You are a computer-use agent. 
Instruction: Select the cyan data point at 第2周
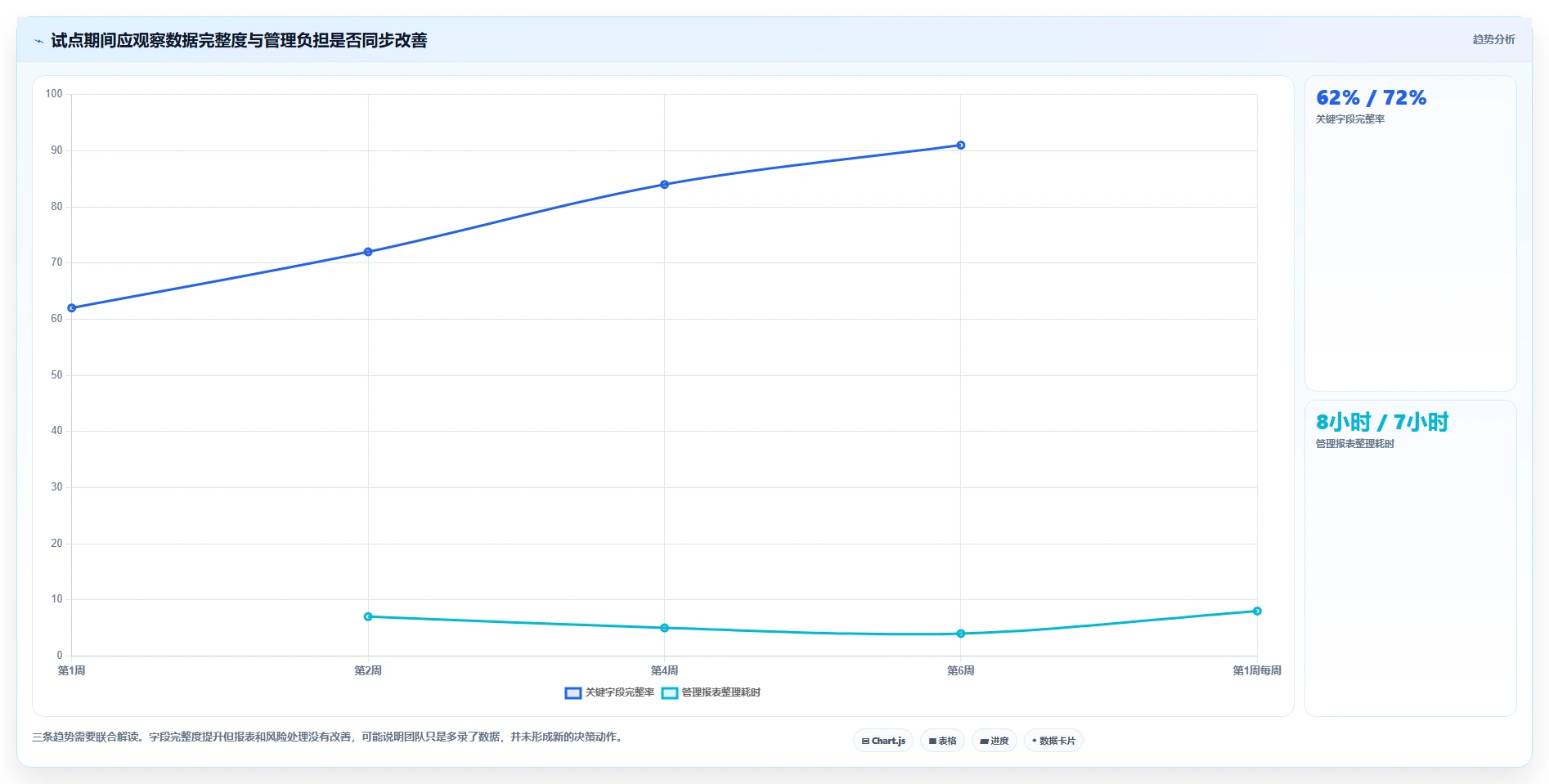tap(368, 616)
